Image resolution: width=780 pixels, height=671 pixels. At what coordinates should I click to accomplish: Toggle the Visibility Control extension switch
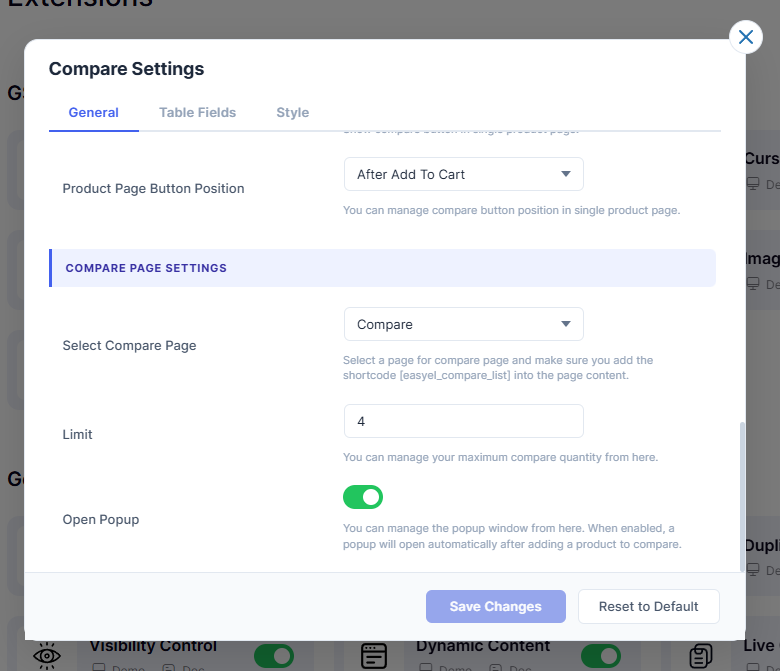pos(273,655)
